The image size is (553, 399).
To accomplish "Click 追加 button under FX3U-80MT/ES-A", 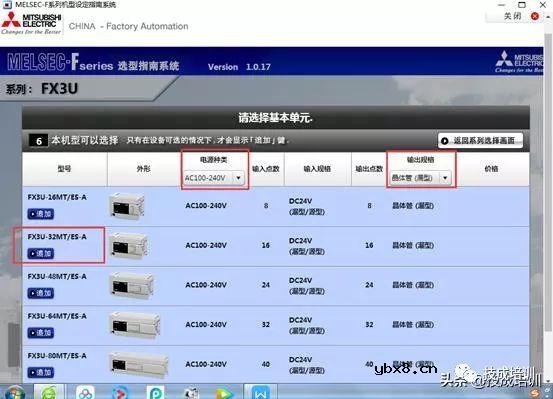I will [41, 373].
